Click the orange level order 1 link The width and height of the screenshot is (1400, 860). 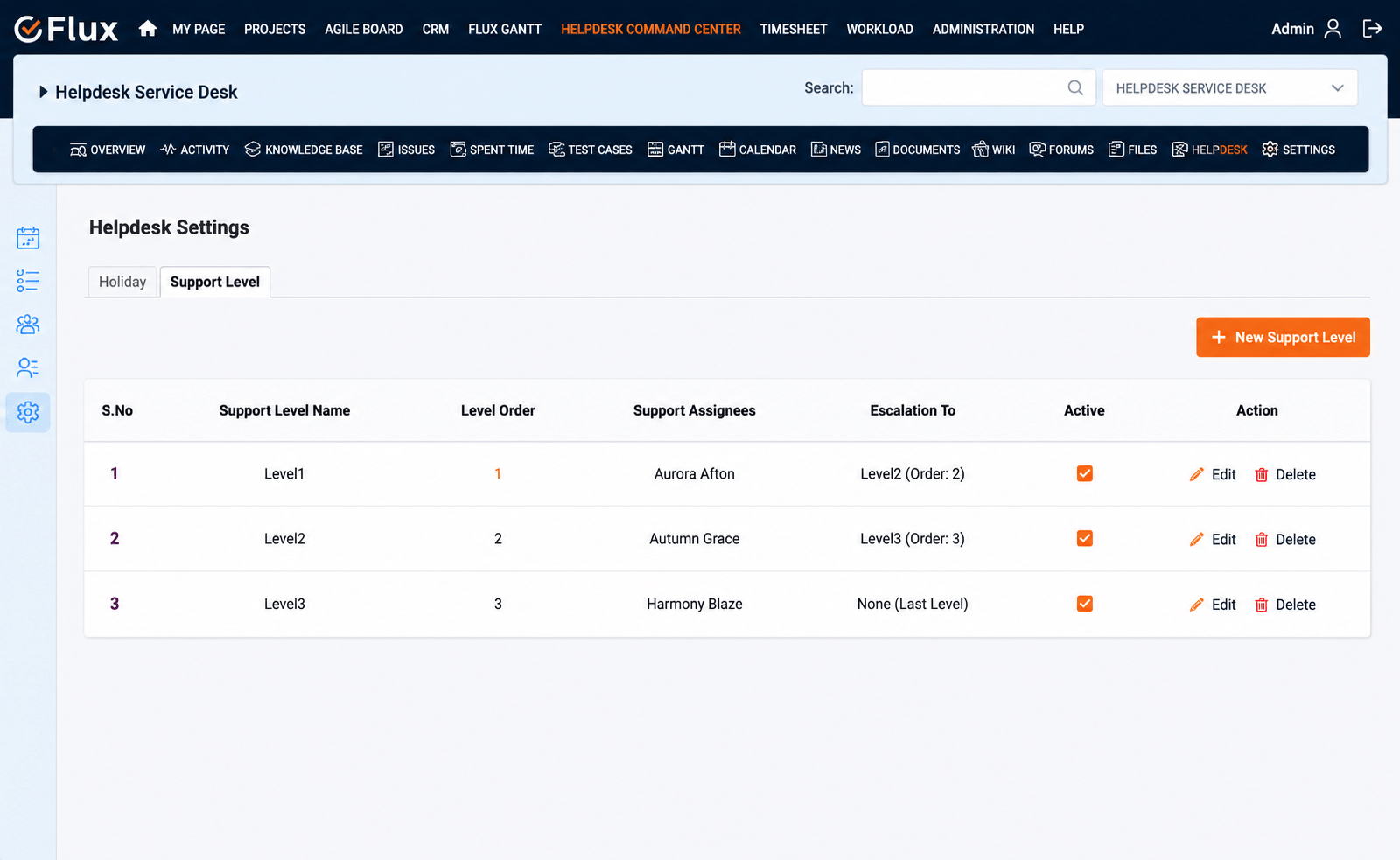click(498, 473)
